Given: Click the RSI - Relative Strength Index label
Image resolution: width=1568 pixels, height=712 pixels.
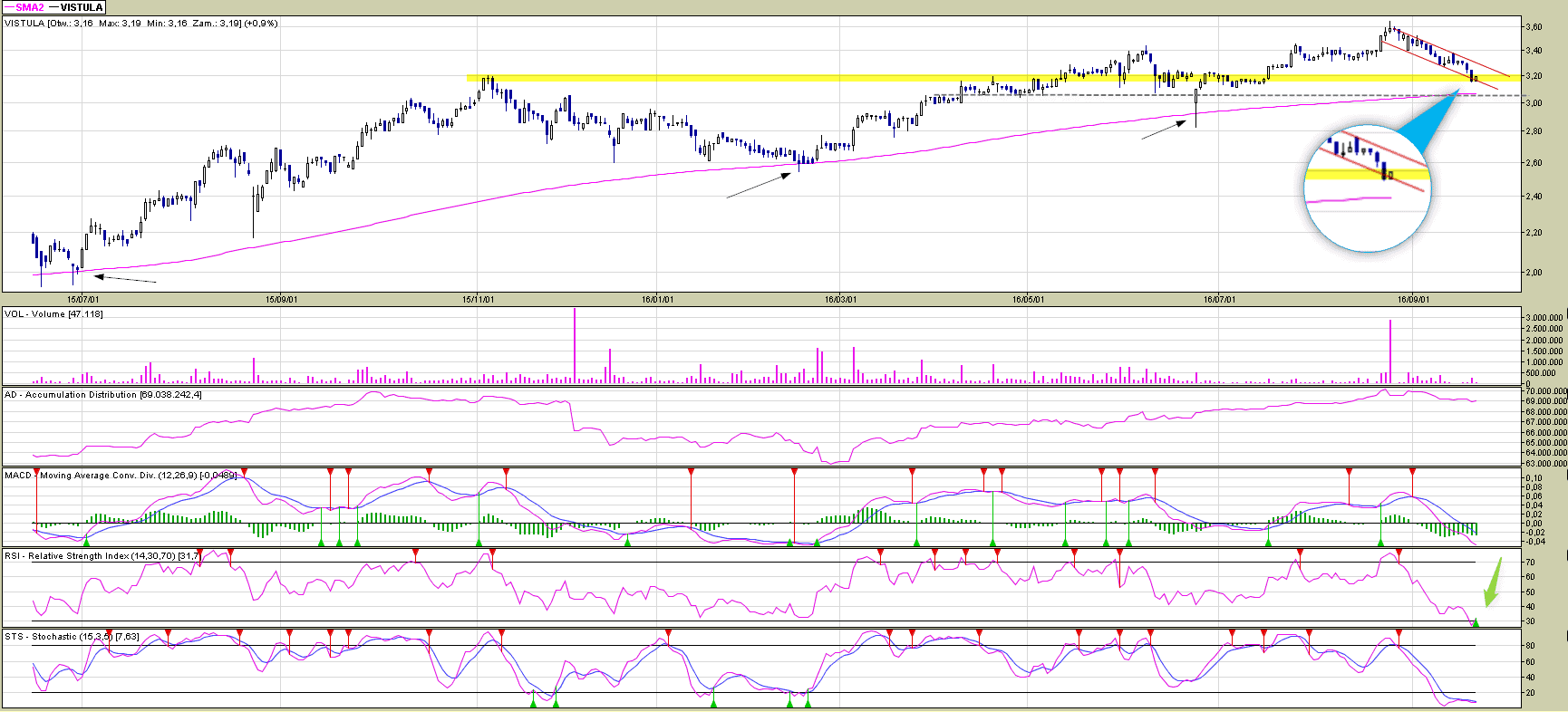Looking at the screenshot, I should (x=102, y=556).
